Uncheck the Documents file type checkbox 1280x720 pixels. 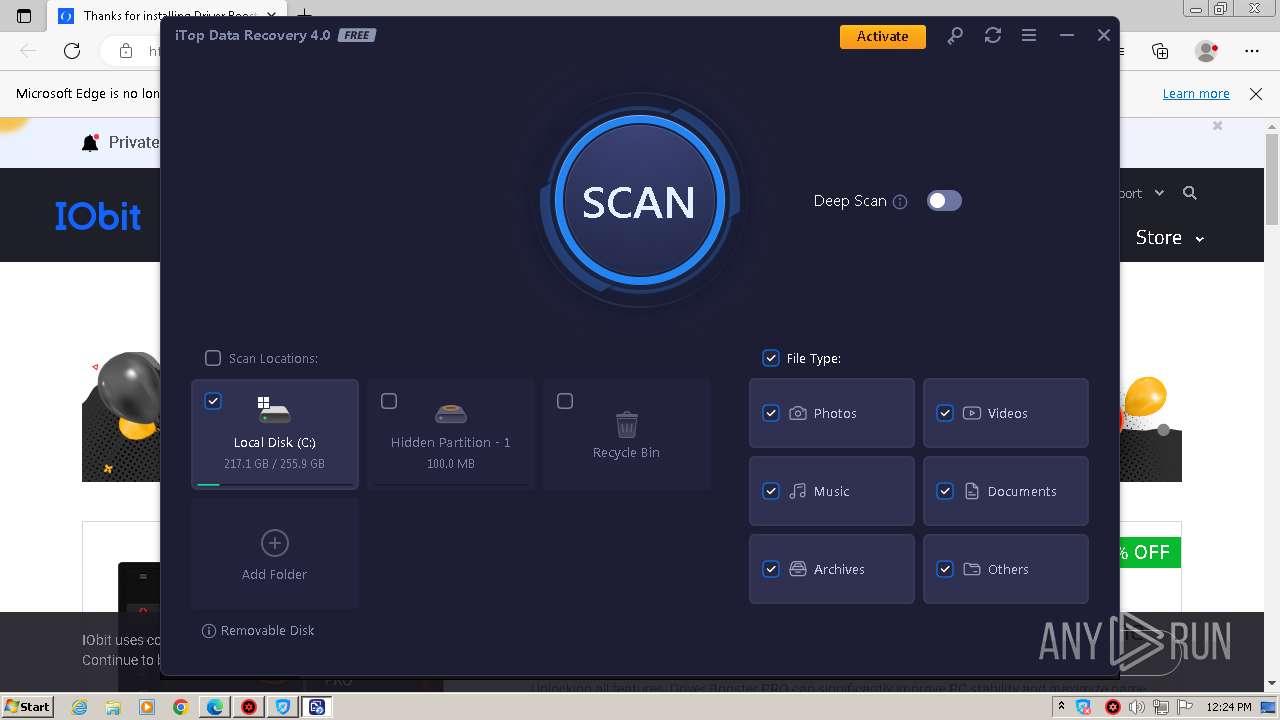point(945,491)
